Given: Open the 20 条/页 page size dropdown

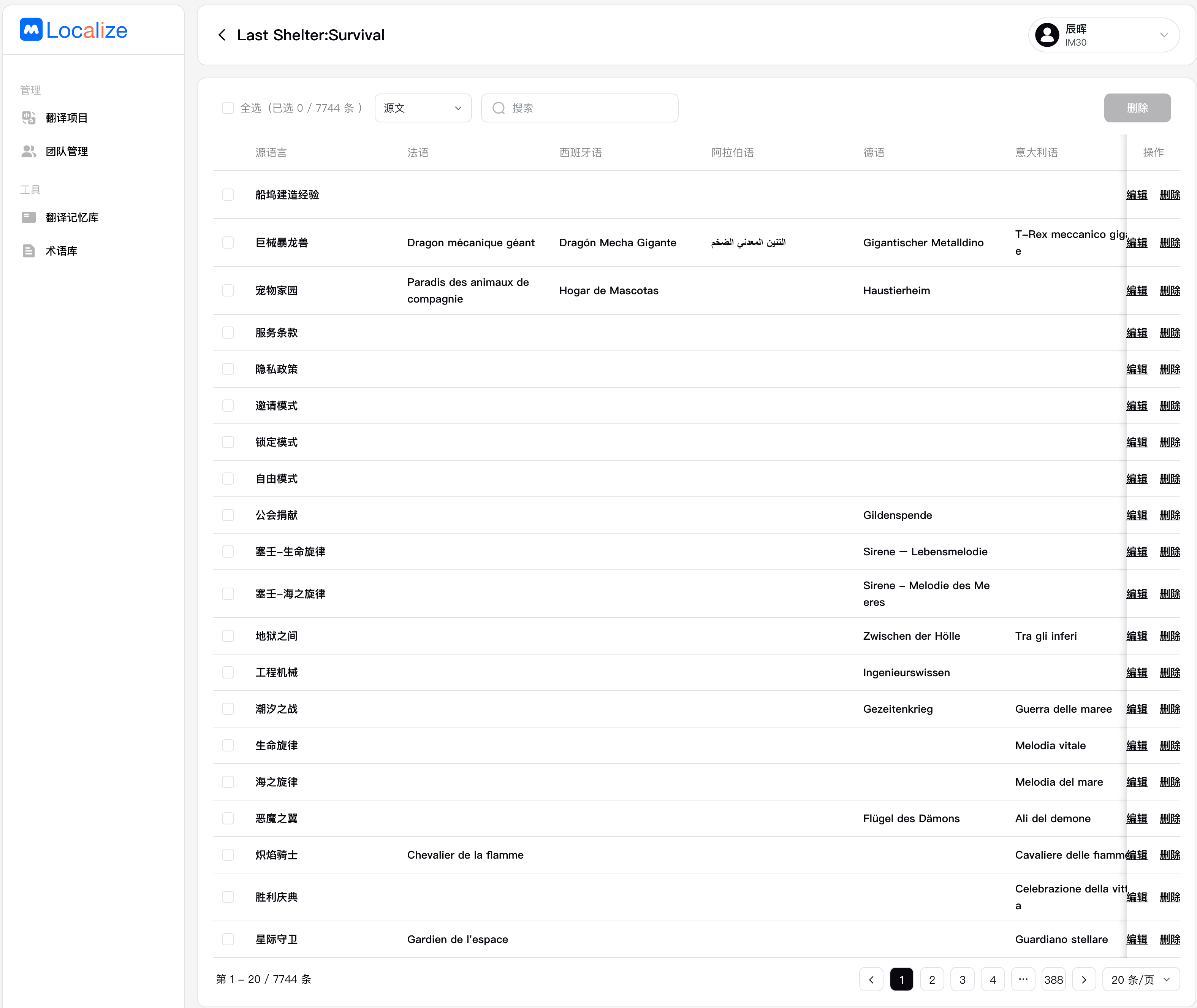Looking at the screenshot, I should 1140,979.
